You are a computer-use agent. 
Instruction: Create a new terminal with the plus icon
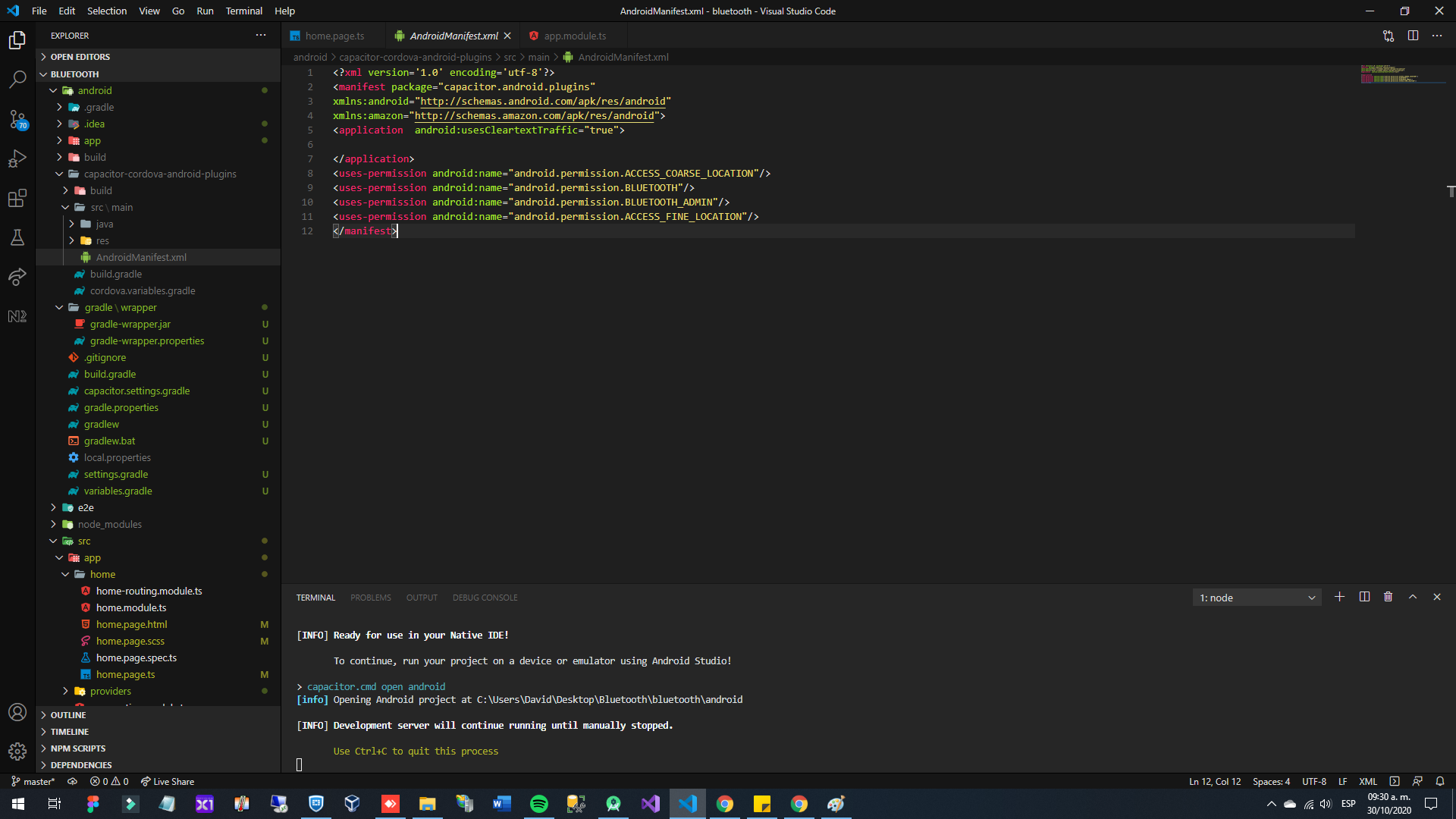1339,597
